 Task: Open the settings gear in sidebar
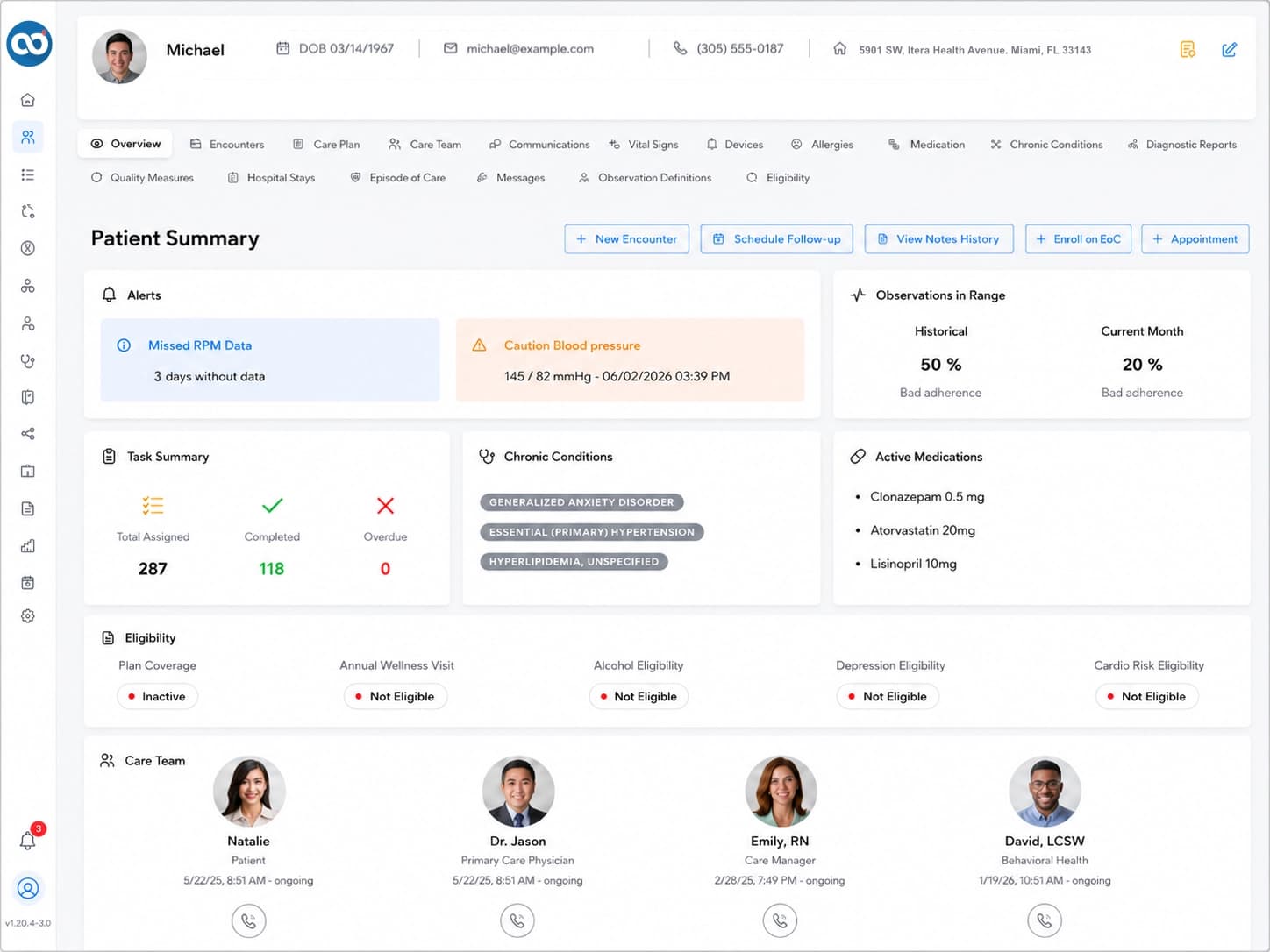click(x=28, y=616)
